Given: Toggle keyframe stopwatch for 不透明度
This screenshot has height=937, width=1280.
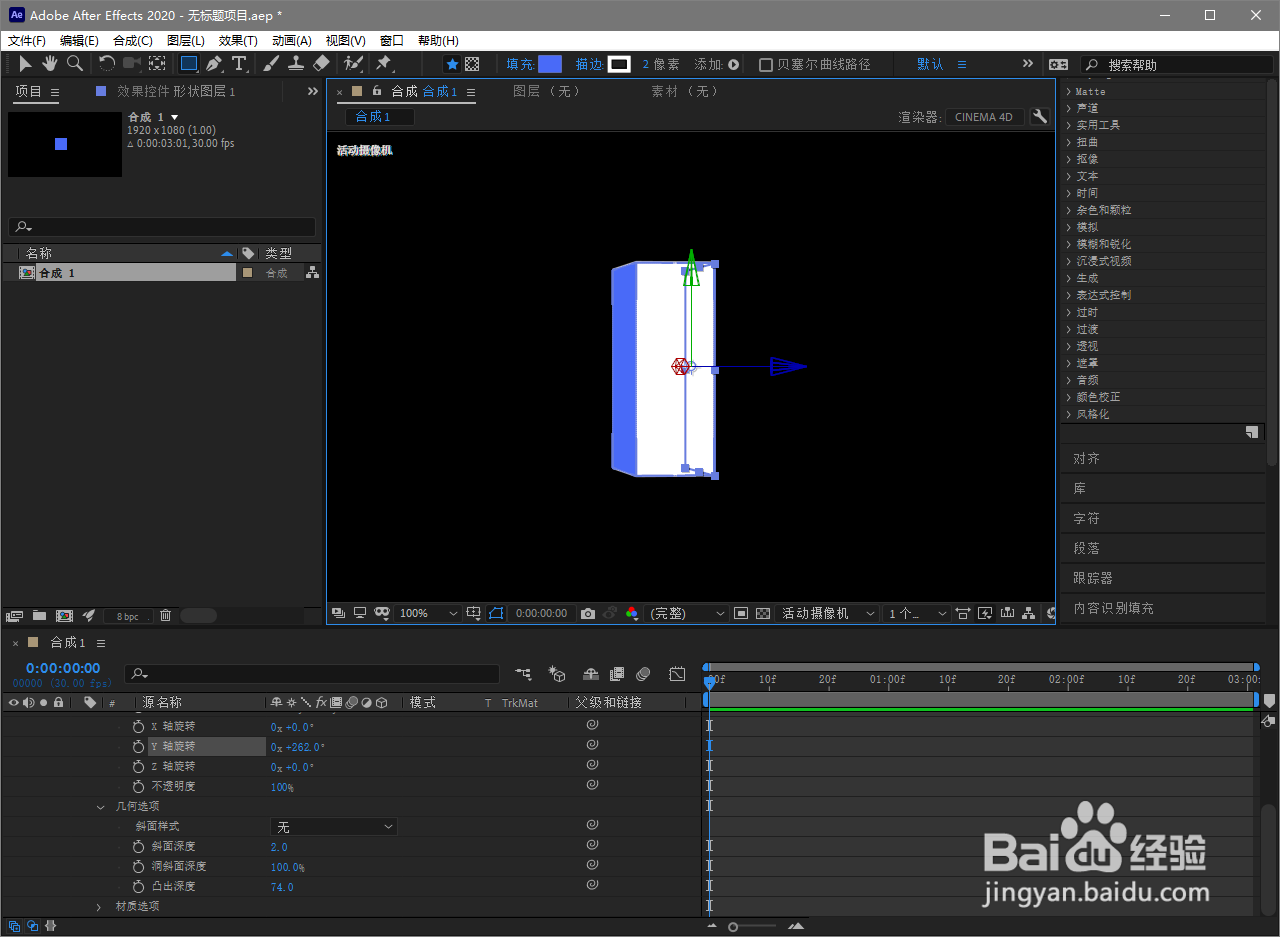Looking at the screenshot, I should pyautogui.click(x=139, y=786).
